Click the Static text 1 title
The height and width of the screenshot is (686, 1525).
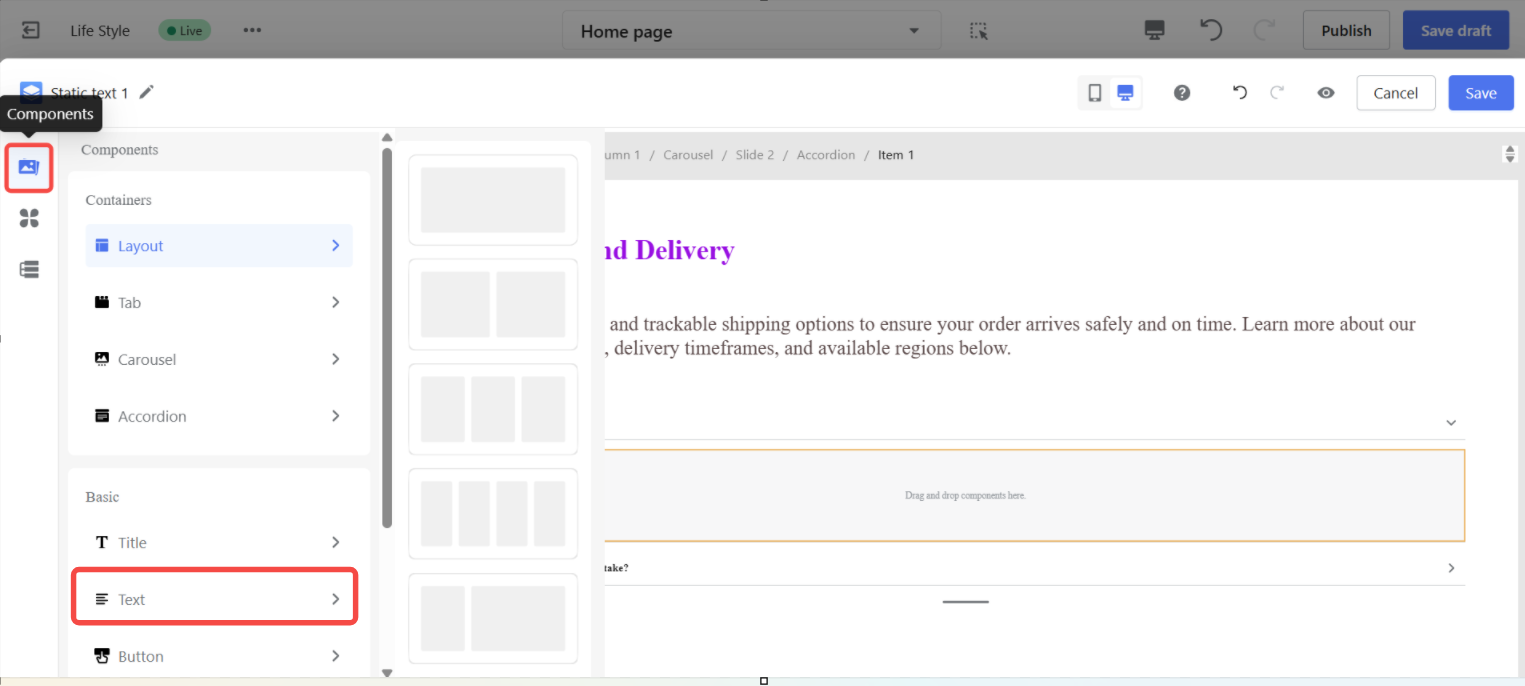point(90,93)
